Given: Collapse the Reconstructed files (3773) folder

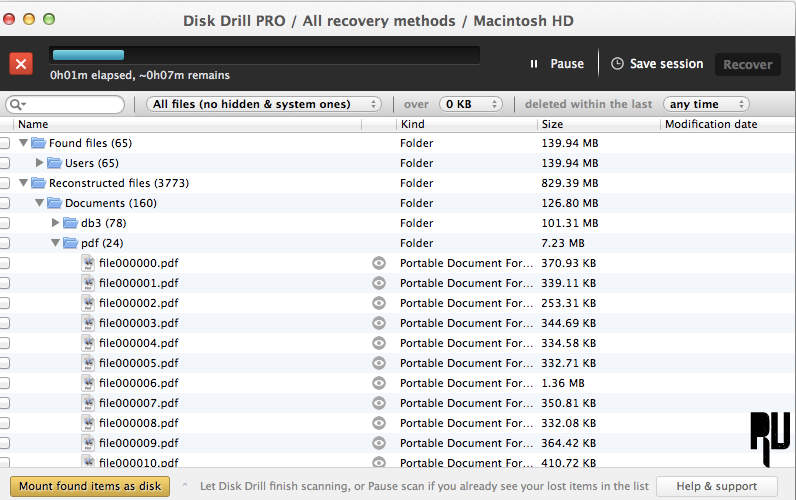Looking at the screenshot, I should click(23, 183).
